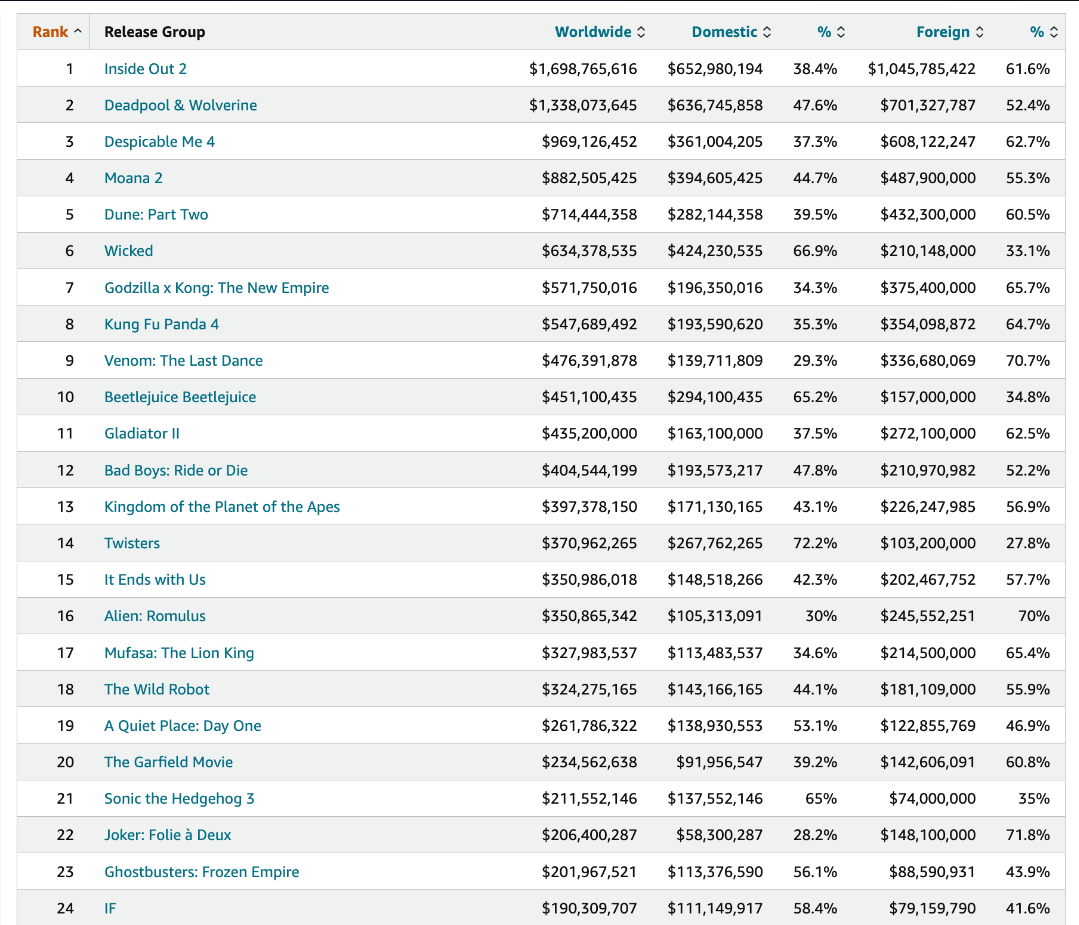Select worldwide value $1,698,765,616
This screenshot has width=1079, height=925.
click(x=583, y=69)
